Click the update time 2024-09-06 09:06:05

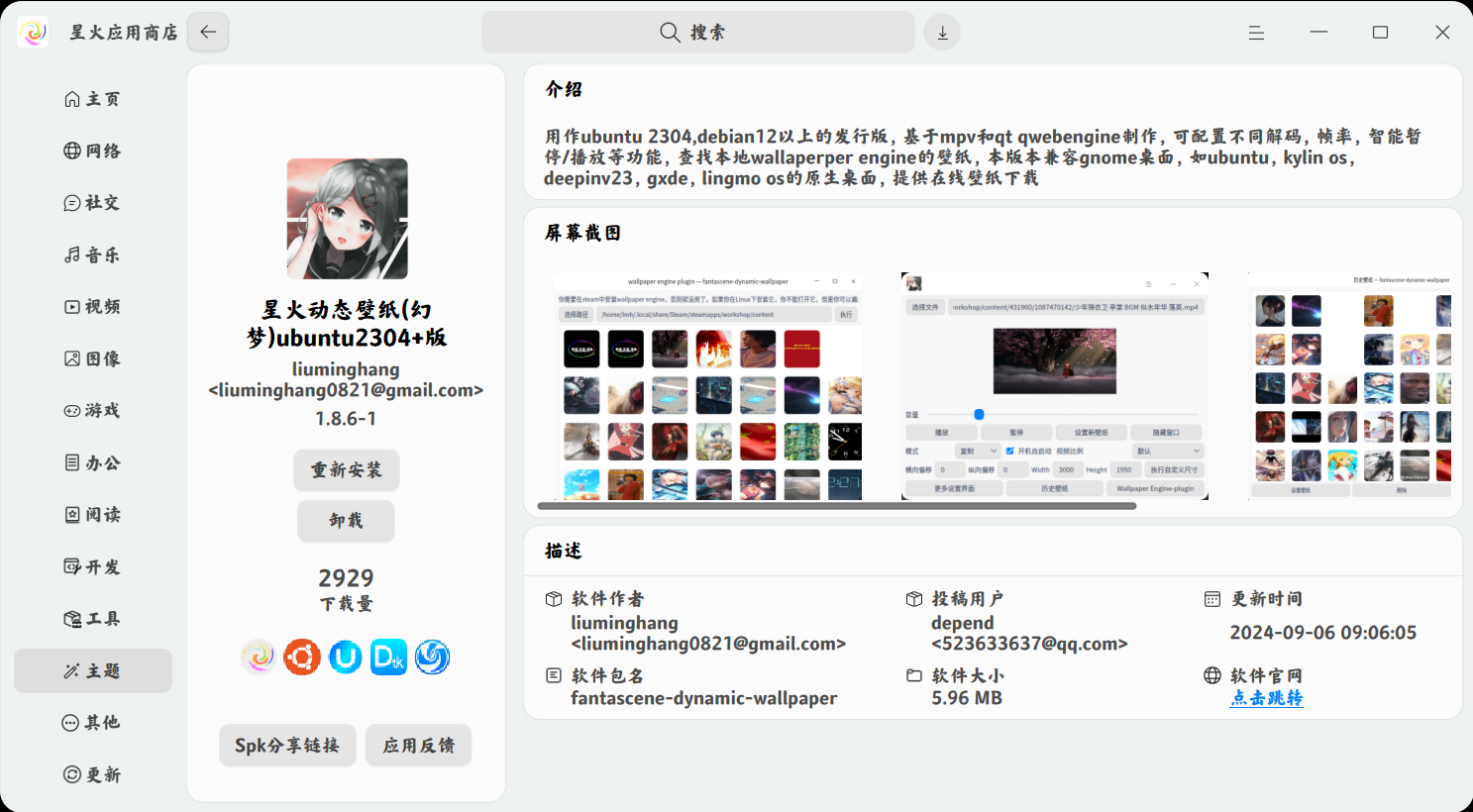click(x=1323, y=633)
